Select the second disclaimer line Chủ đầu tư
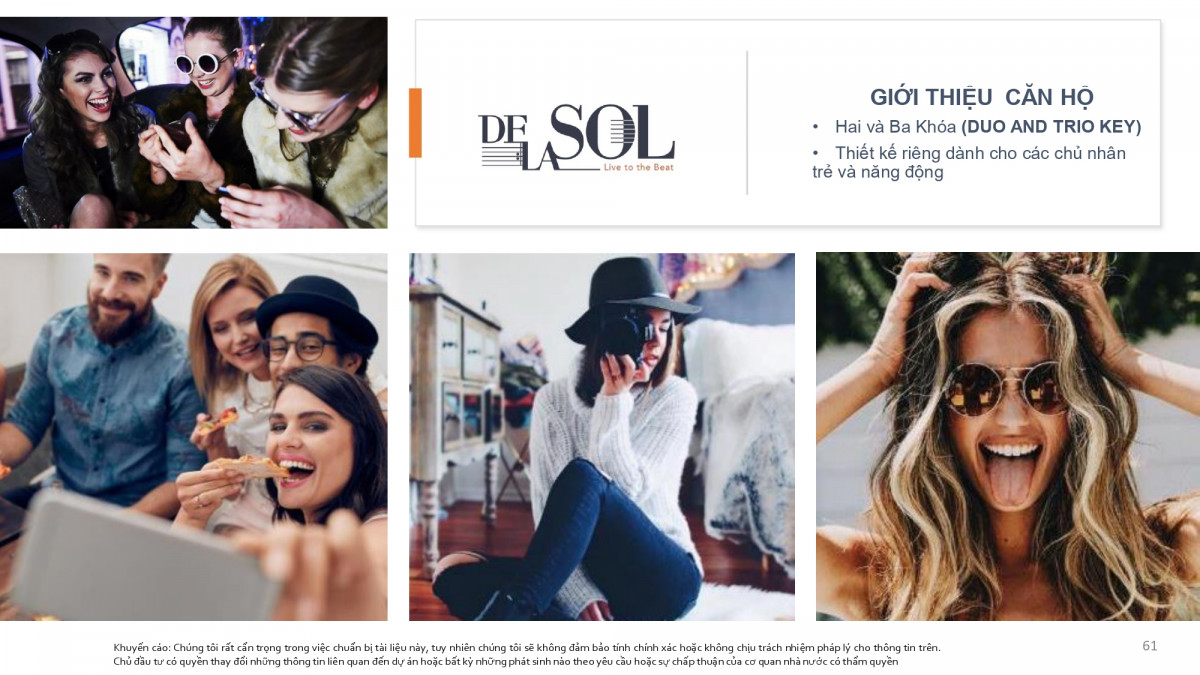The height and width of the screenshot is (675, 1200). [x=506, y=661]
